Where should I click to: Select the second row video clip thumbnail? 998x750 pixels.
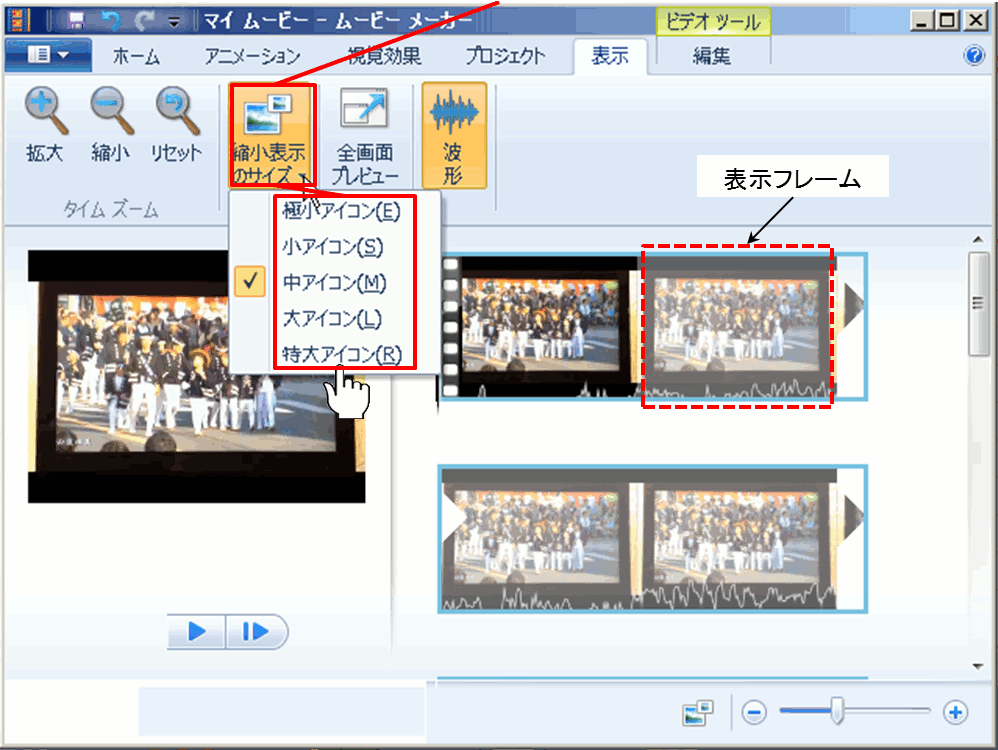[x=652, y=538]
